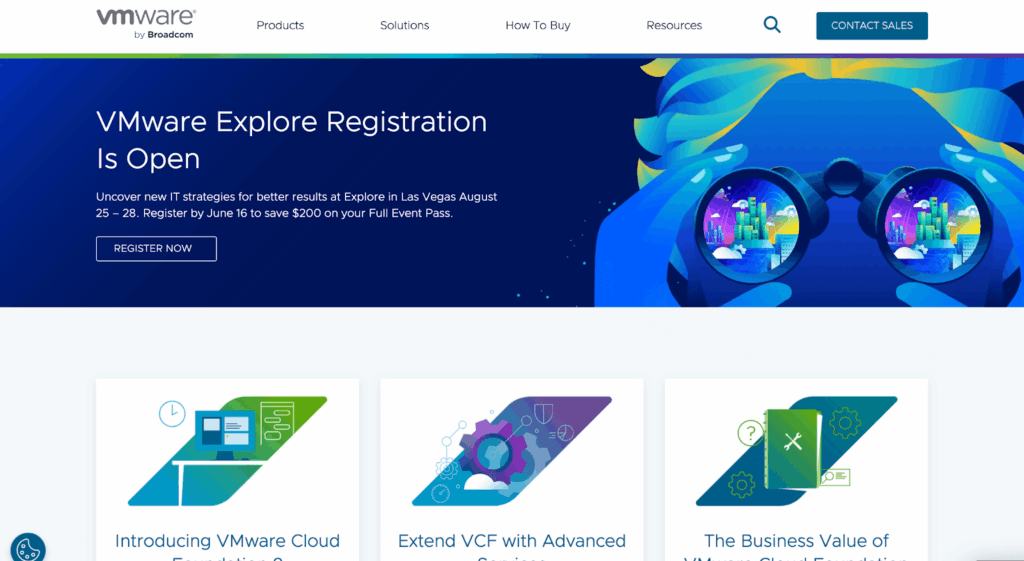Open the How To Buy menu
The width and height of the screenshot is (1024, 561).
coord(538,25)
